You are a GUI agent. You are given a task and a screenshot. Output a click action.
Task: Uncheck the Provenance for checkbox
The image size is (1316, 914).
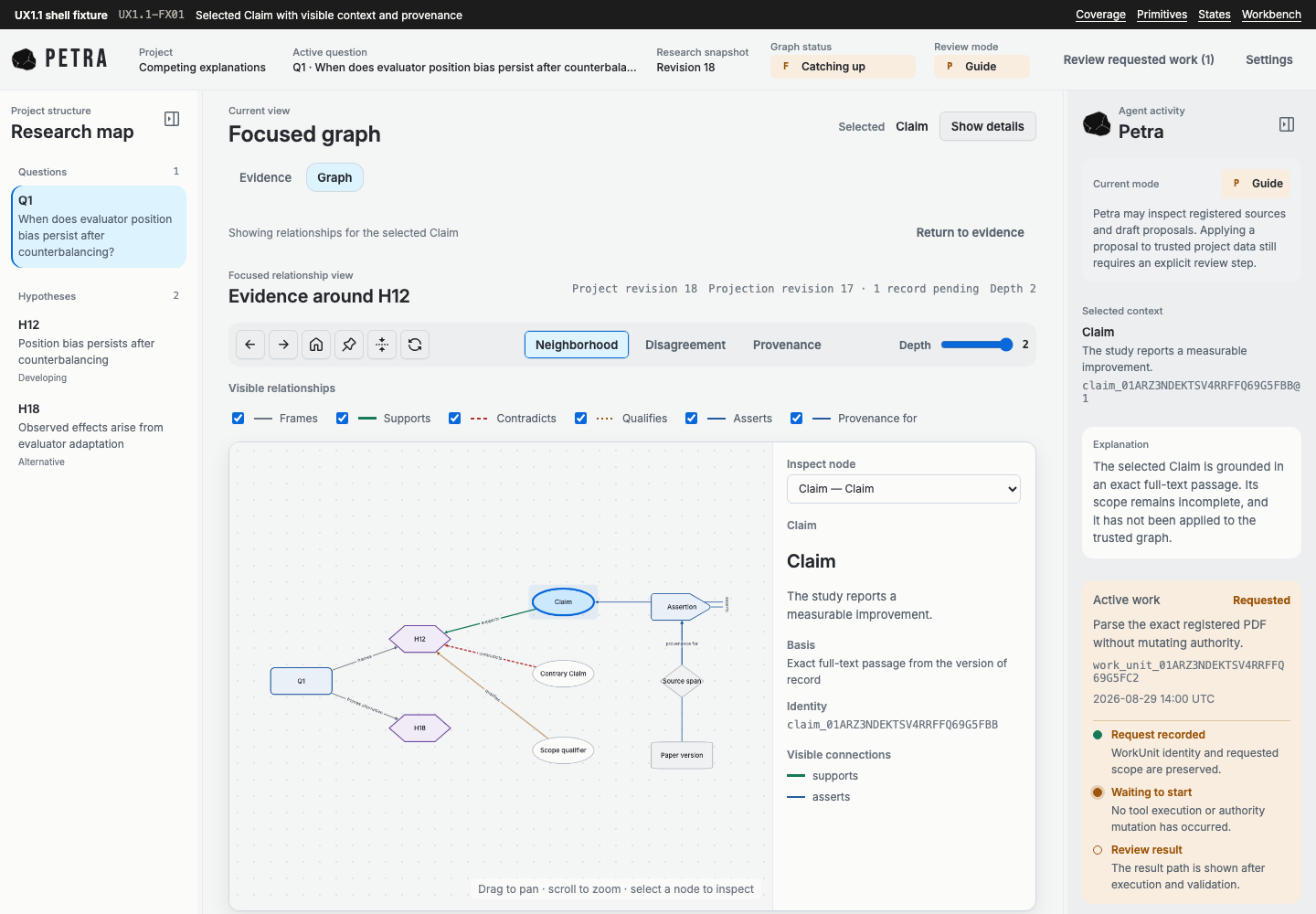pos(797,418)
